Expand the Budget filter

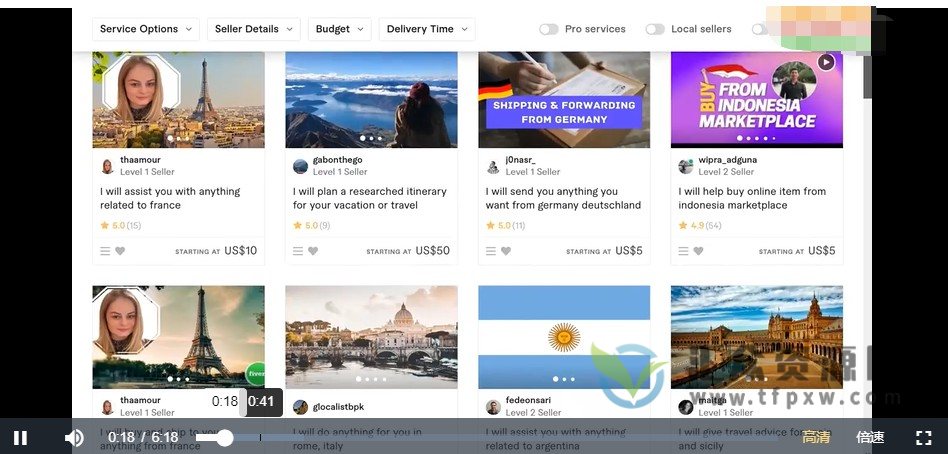click(x=339, y=29)
